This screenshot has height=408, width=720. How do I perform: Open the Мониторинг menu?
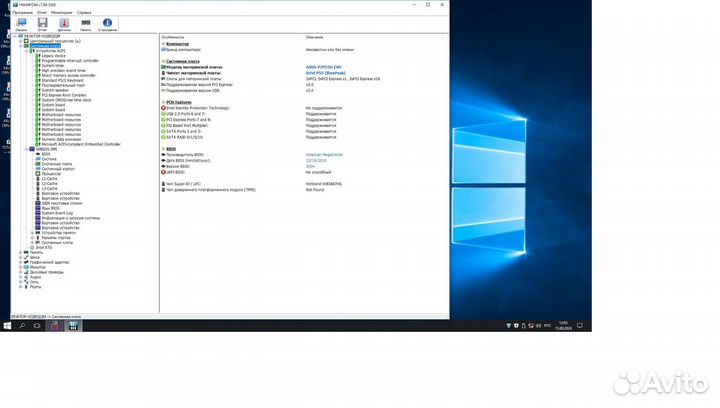[x=62, y=12]
